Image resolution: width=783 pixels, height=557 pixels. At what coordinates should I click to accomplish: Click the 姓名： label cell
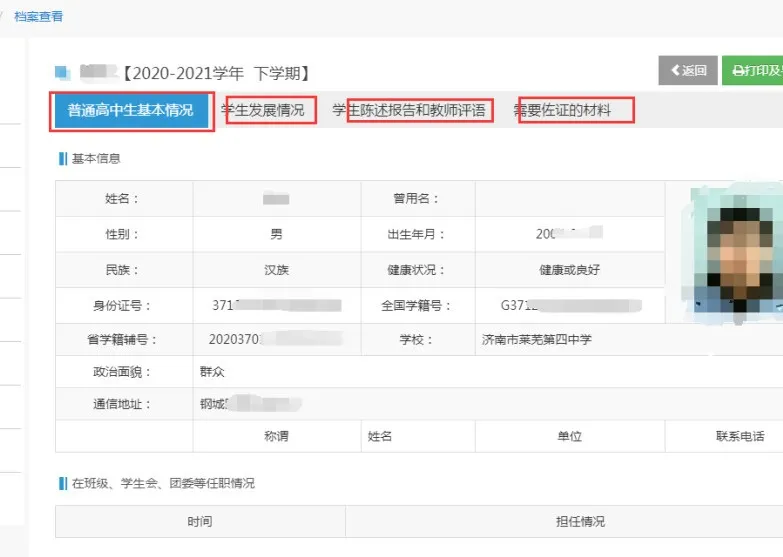pos(124,199)
